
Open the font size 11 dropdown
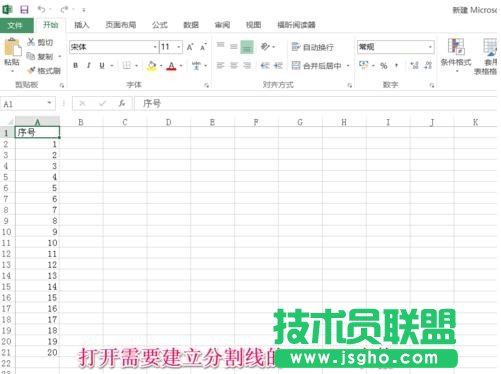pyautogui.click(x=179, y=47)
